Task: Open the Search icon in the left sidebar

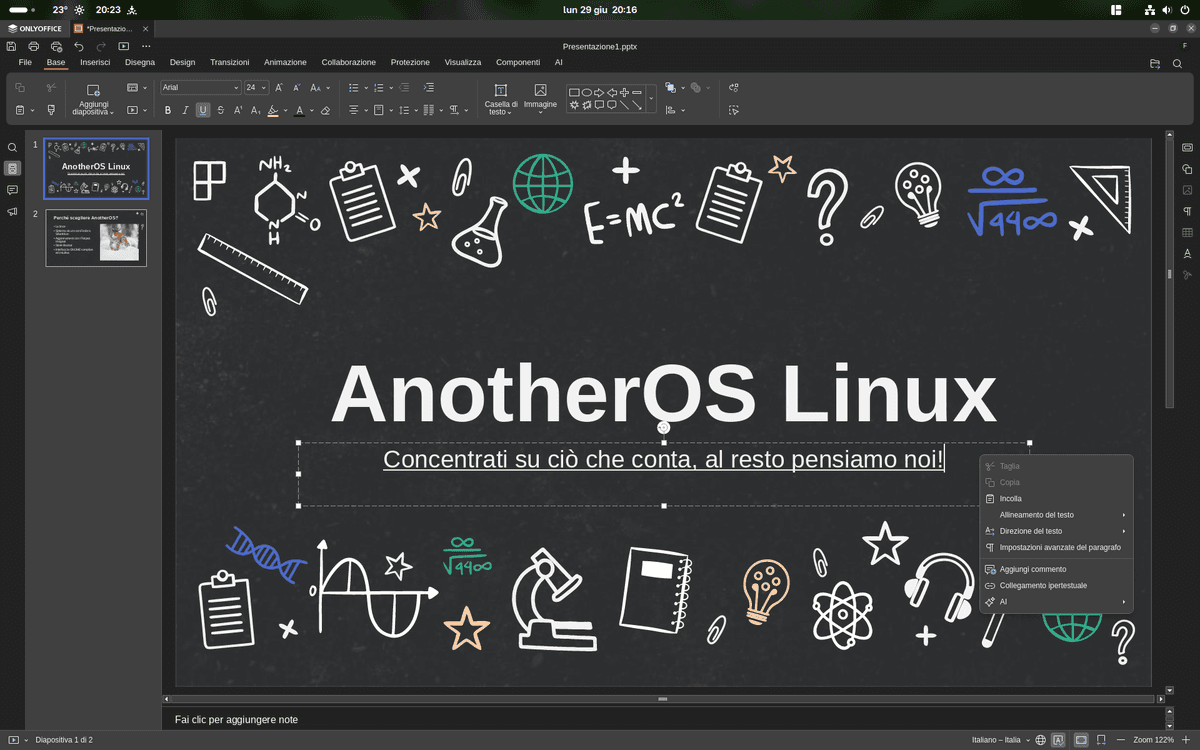Action: click(x=12, y=147)
